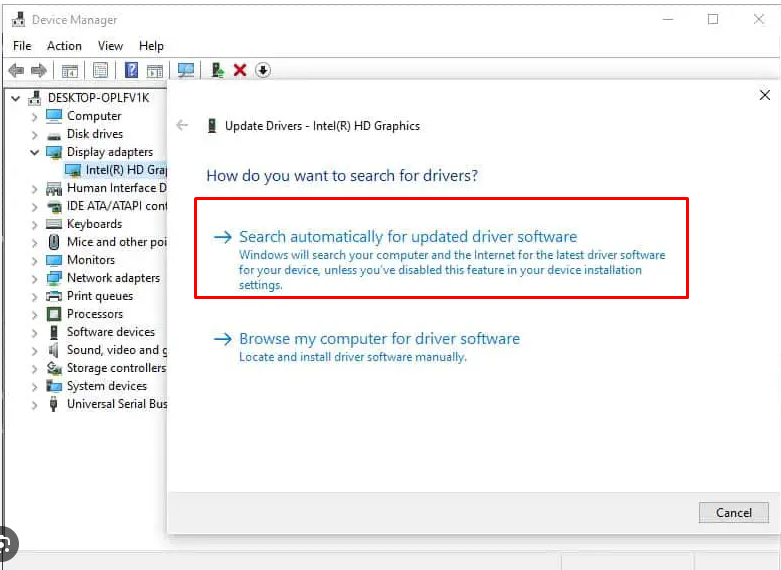Select the DESKTOP-OPLFV1K root item
Image resolution: width=781 pixels, height=570 pixels.
(x=98, y=98)
